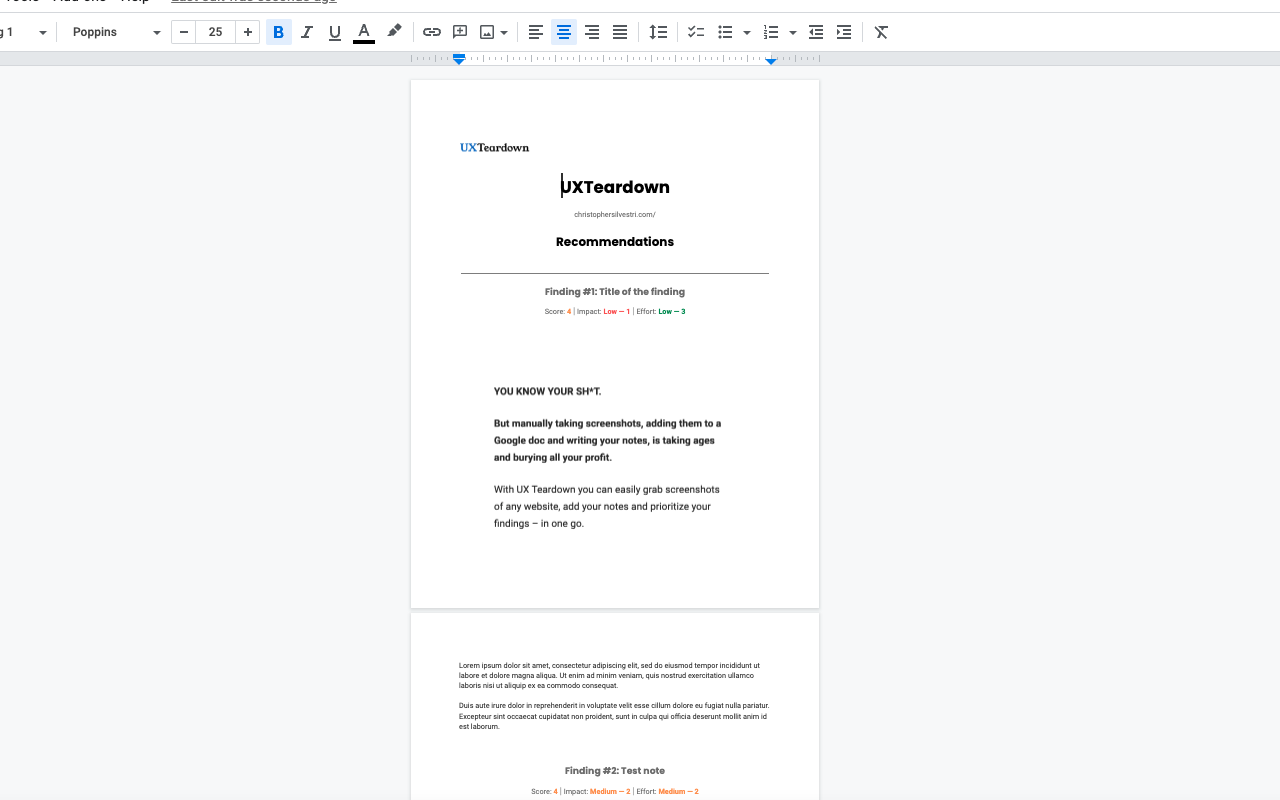Click the 'But manually taking screenshots' paragraph
This screenshot has width=1280, height=800.
pyautogui.click(x=607, y=440)
